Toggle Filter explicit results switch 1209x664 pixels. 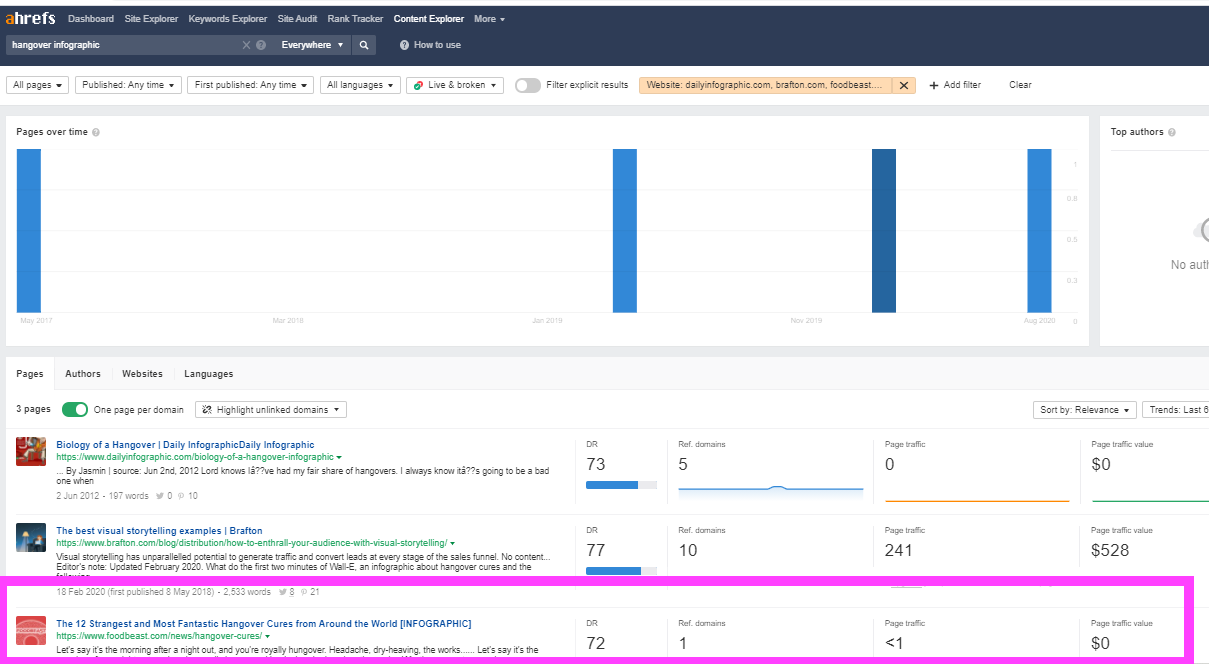click(528, 85)
